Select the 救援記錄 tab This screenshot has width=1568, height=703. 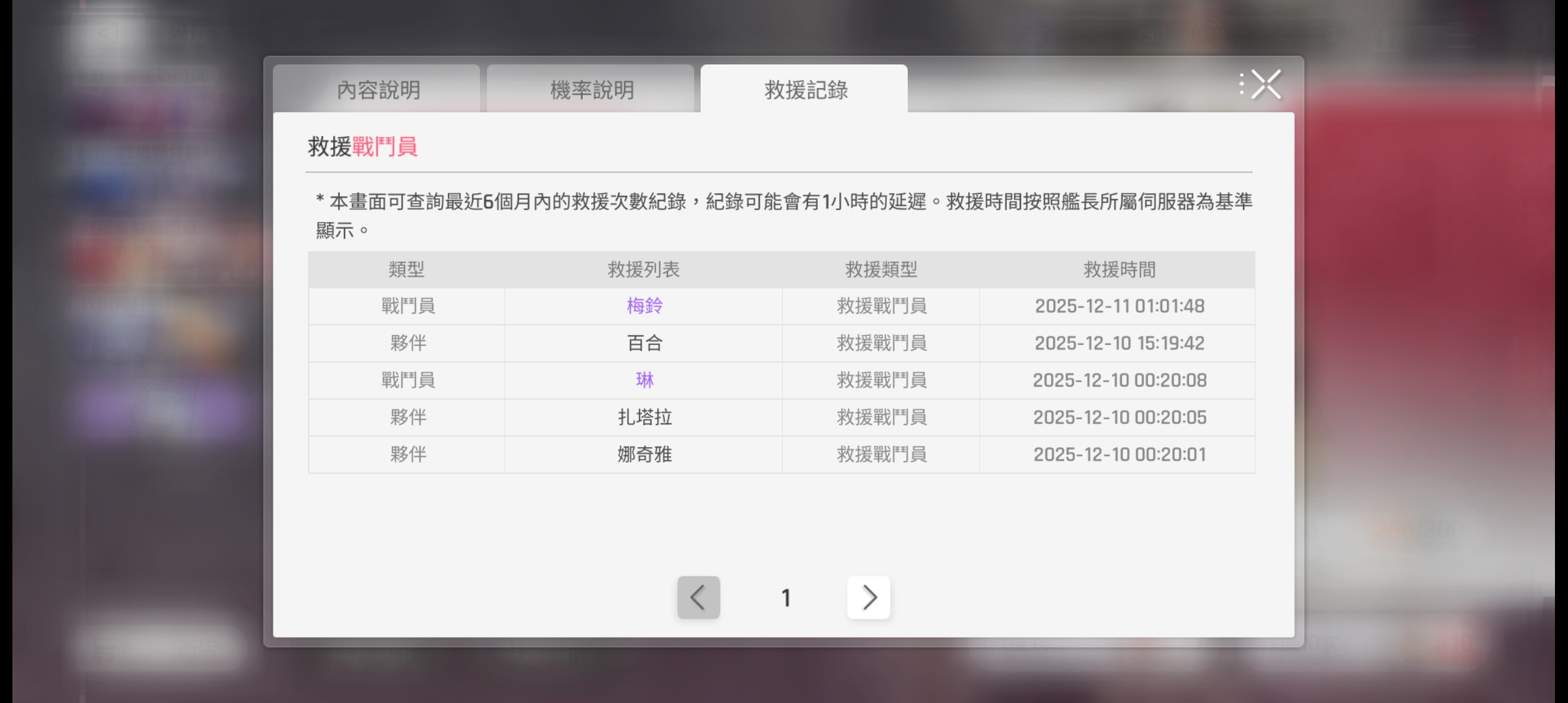805,90
